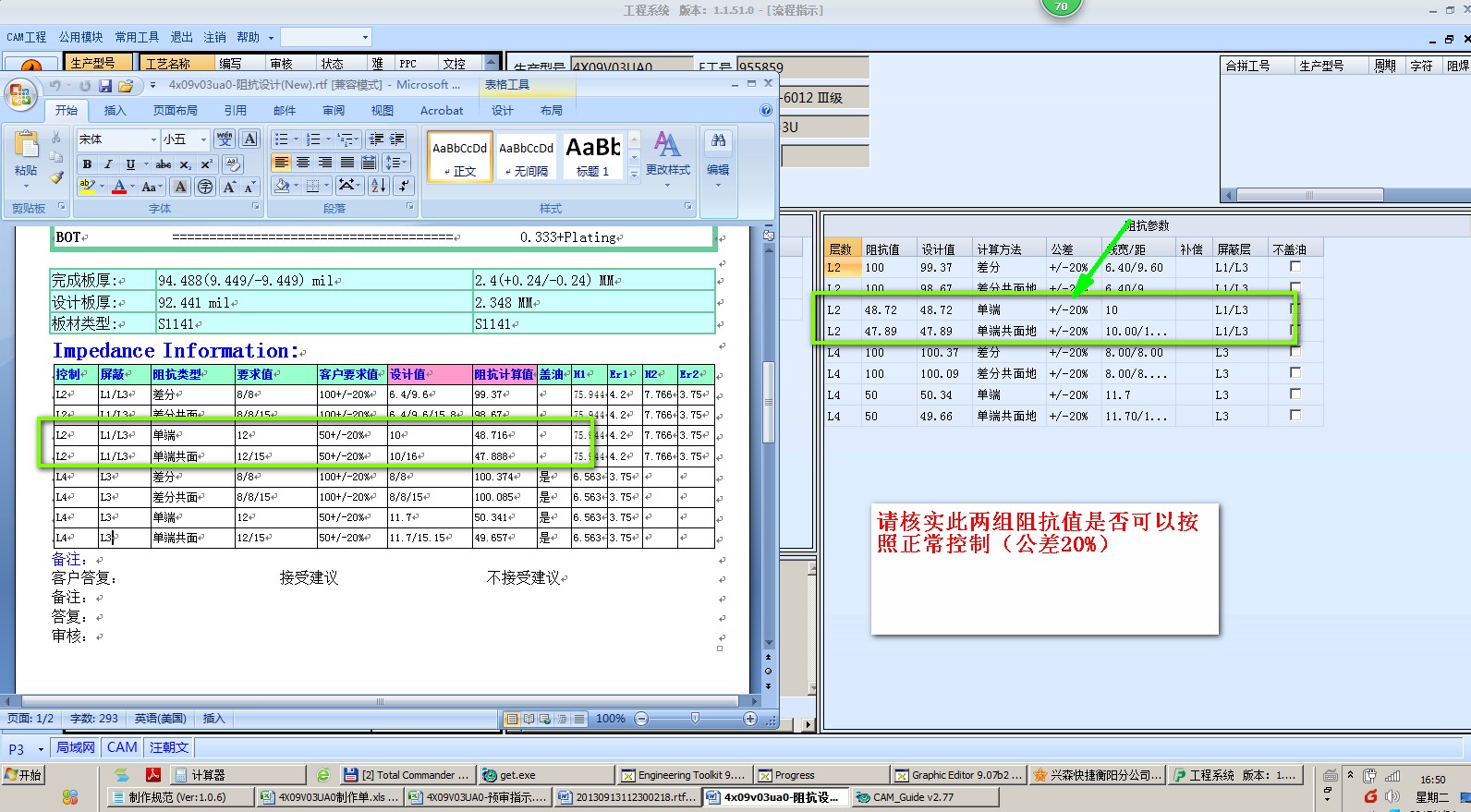1471x812 pixels.
Task: Expand the styles gallery more arrow
Action: [634, 174]
